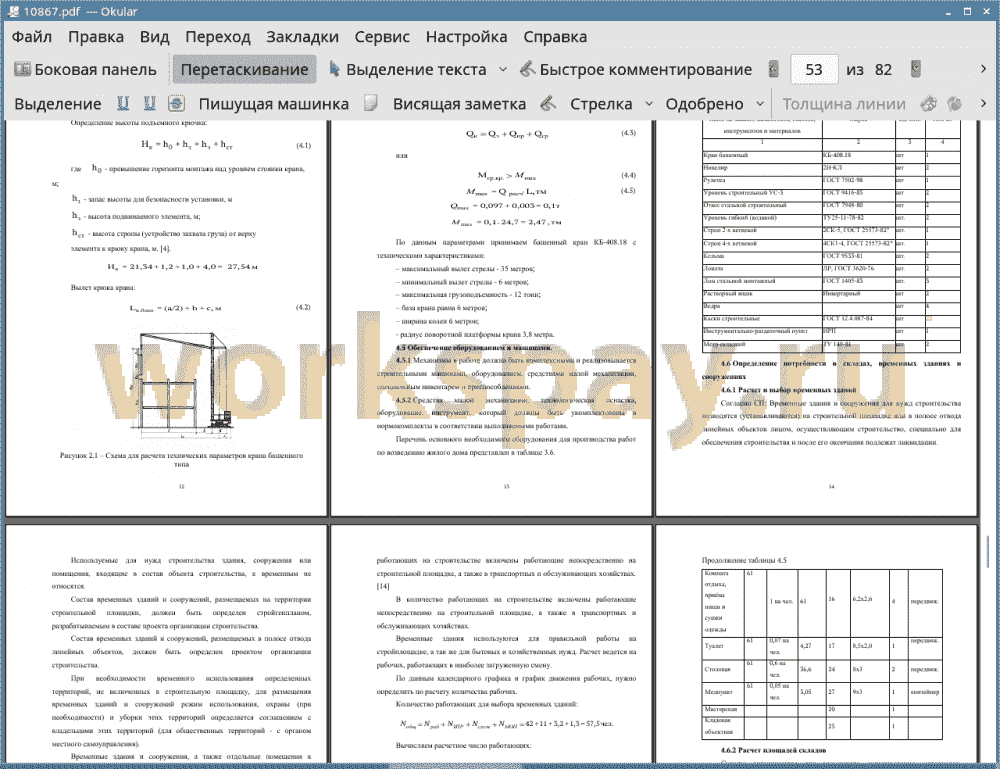The width and height of the screenshot is (1000, 769).
Task: Click the pencil icon beside Стрелка
Action: (548, 103)
